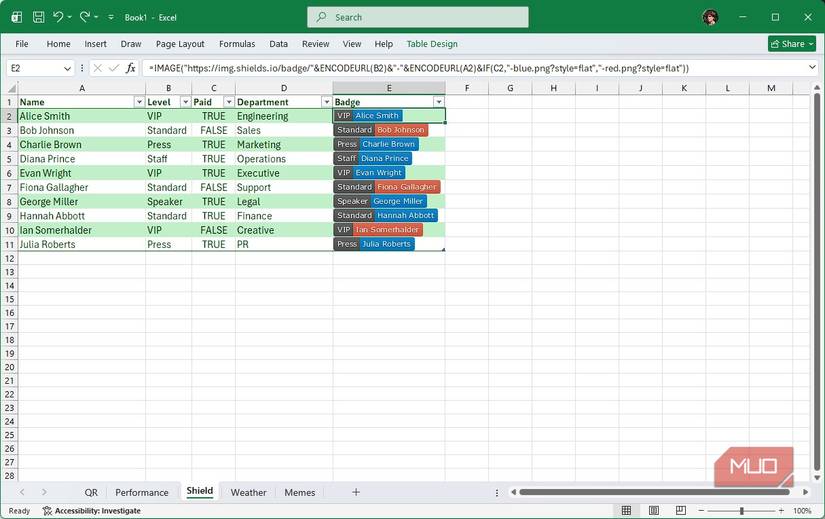This screenshot has height=519, width=825.
Task: Click the Redo arrow icon
Action: [x=85, y=17]
